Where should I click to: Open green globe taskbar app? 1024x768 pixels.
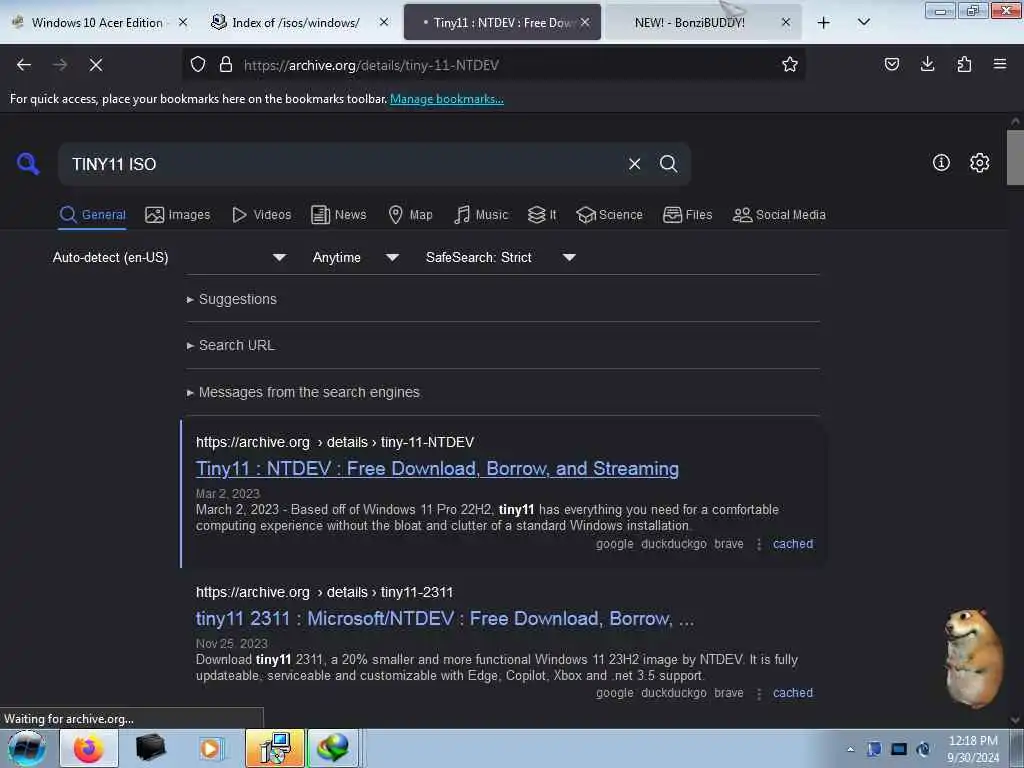[x=333, y=748]
